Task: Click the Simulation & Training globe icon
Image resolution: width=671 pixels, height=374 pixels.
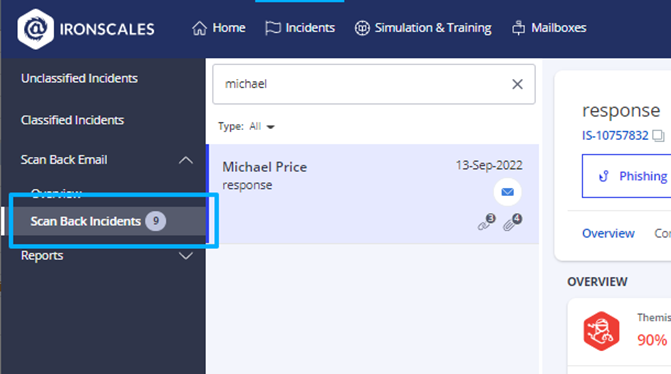Action: [x=362, y=28]
